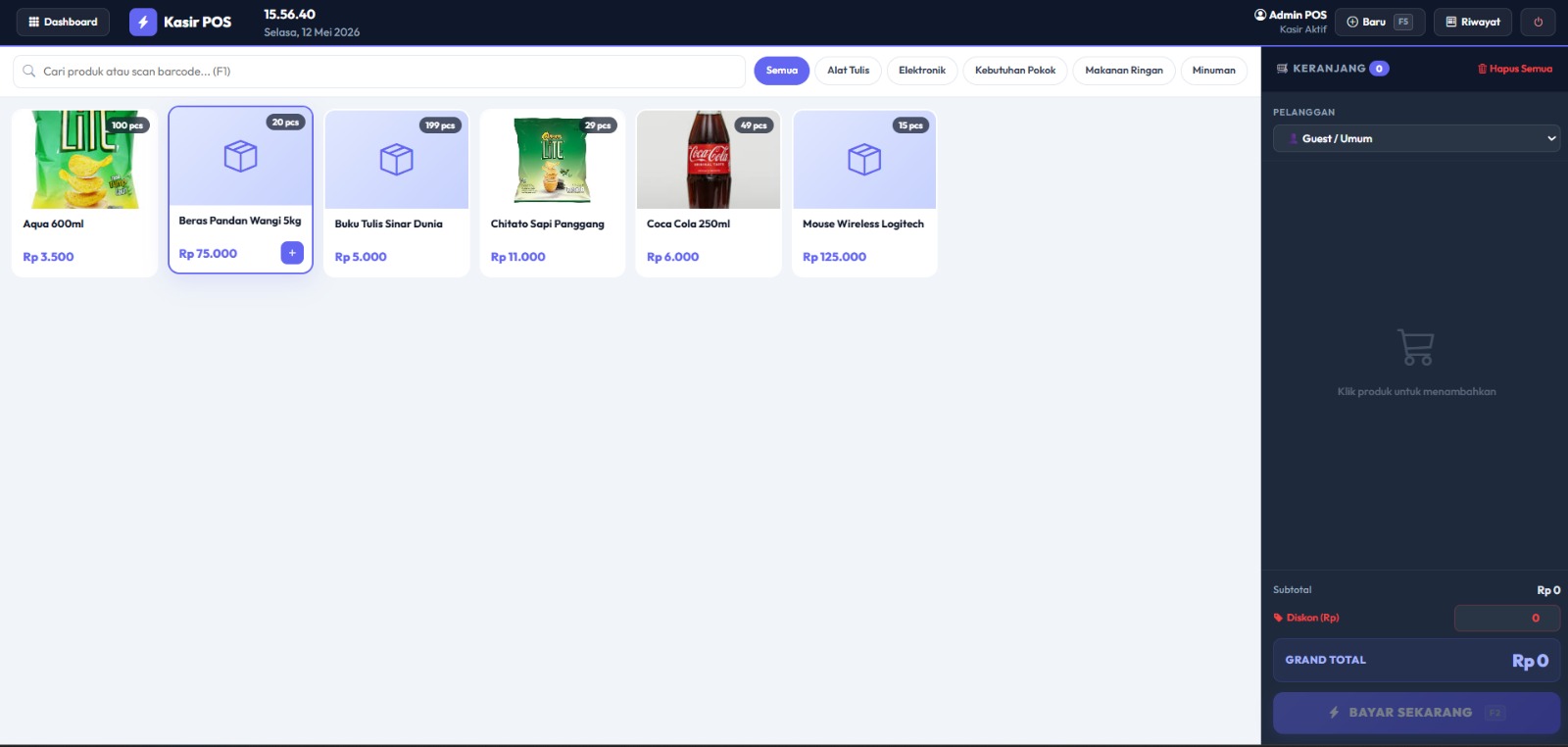
Task: Click the empty shopping cart icon
Action: [1416, 347]
